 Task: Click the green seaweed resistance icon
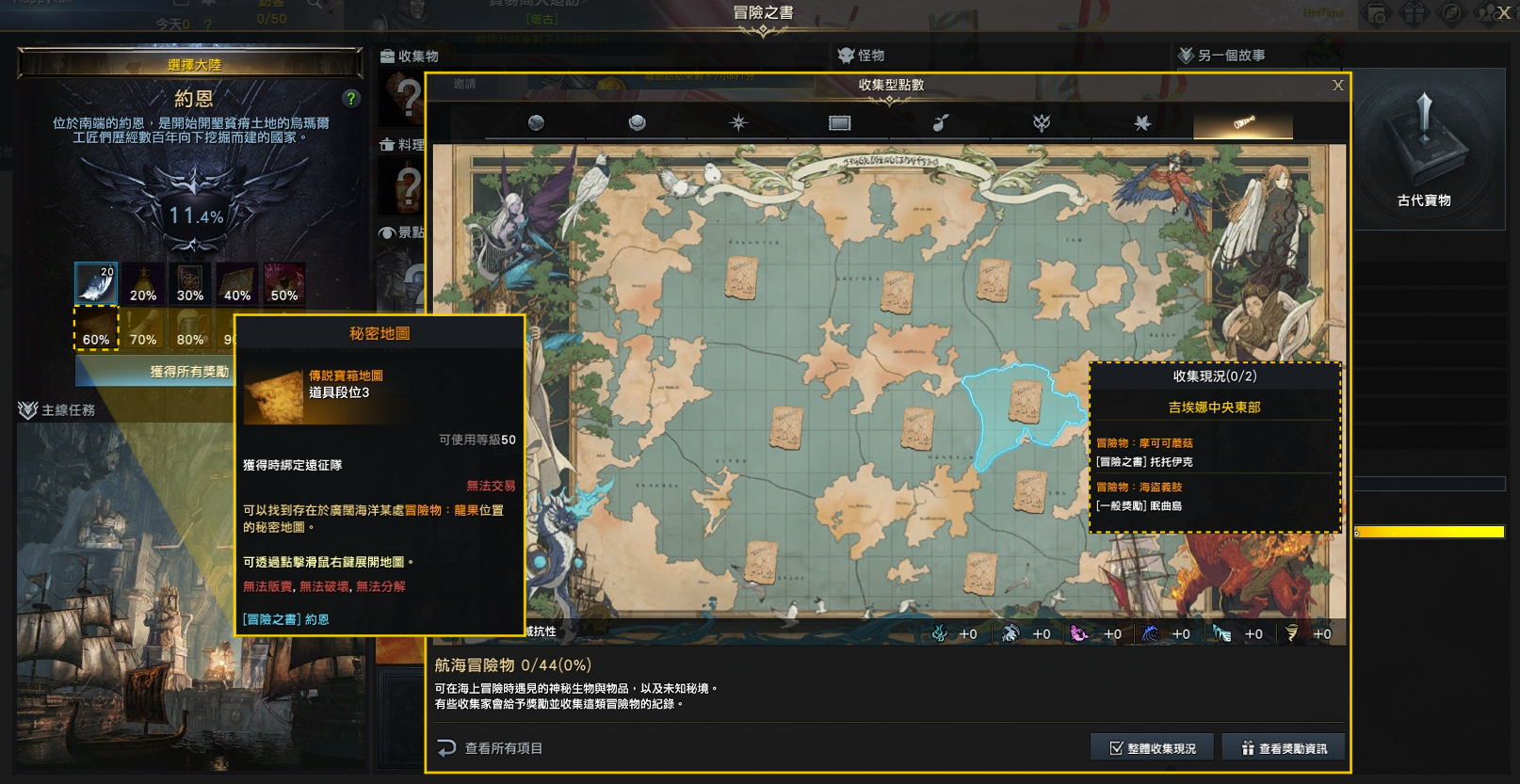click(x=940, y=634)
